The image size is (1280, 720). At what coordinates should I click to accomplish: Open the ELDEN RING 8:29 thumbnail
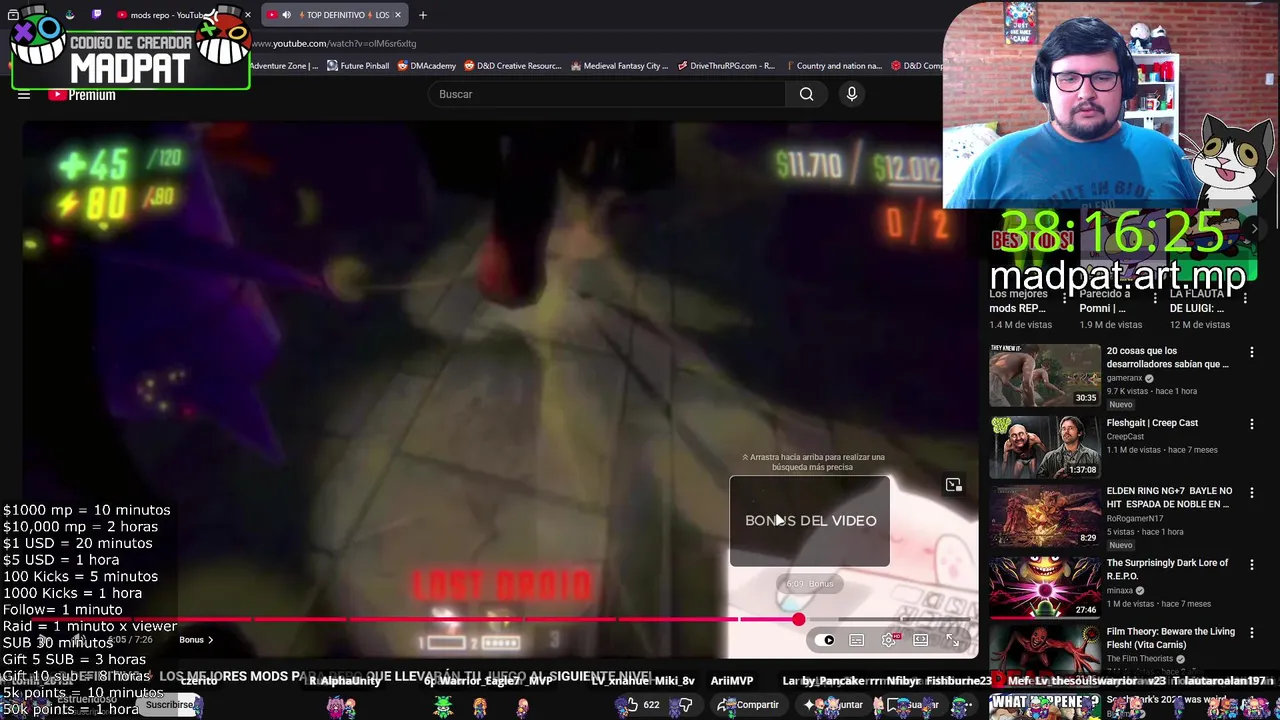tap(1044, 516)
